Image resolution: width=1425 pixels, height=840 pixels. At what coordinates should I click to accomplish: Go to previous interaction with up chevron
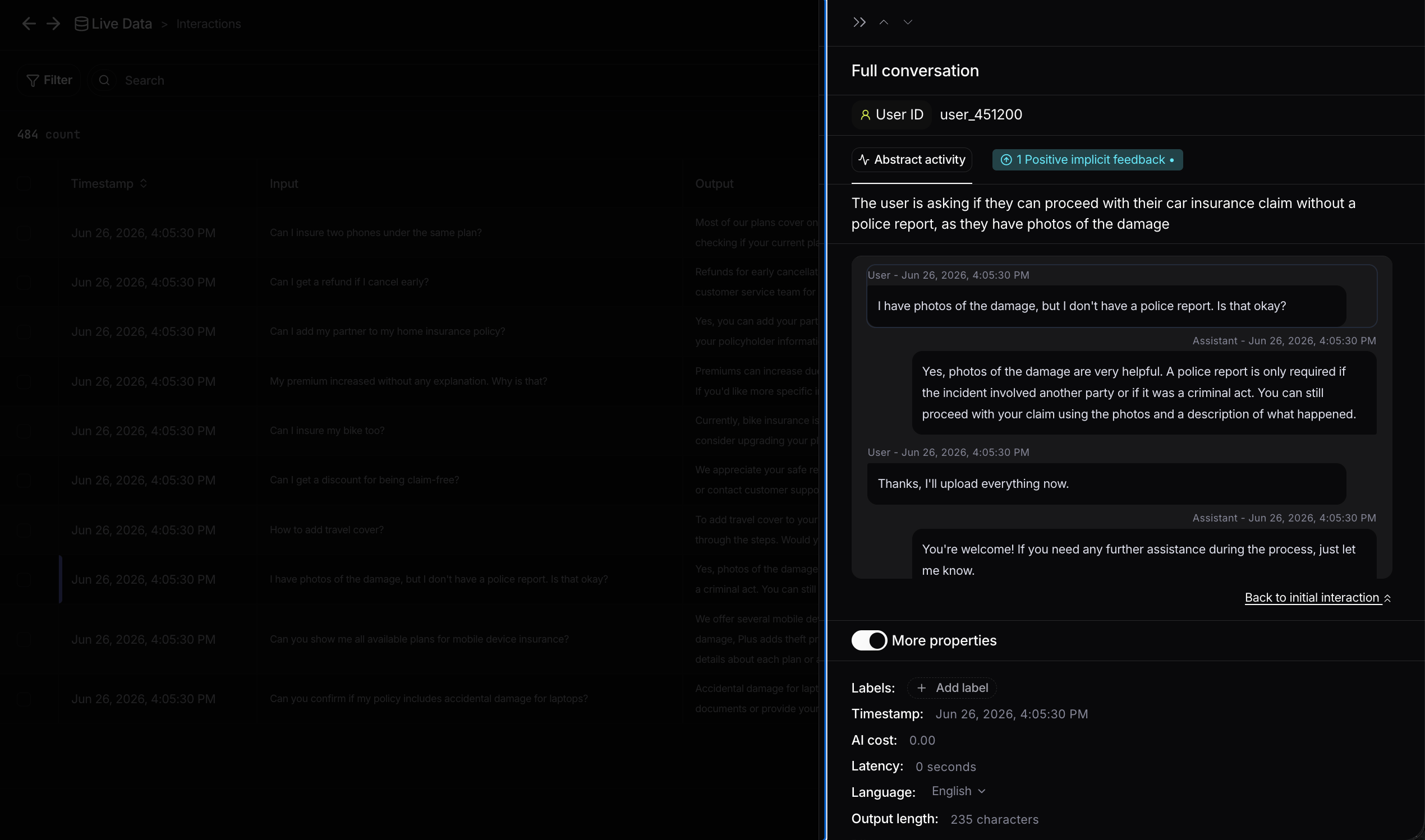click(x=884, y=22)
